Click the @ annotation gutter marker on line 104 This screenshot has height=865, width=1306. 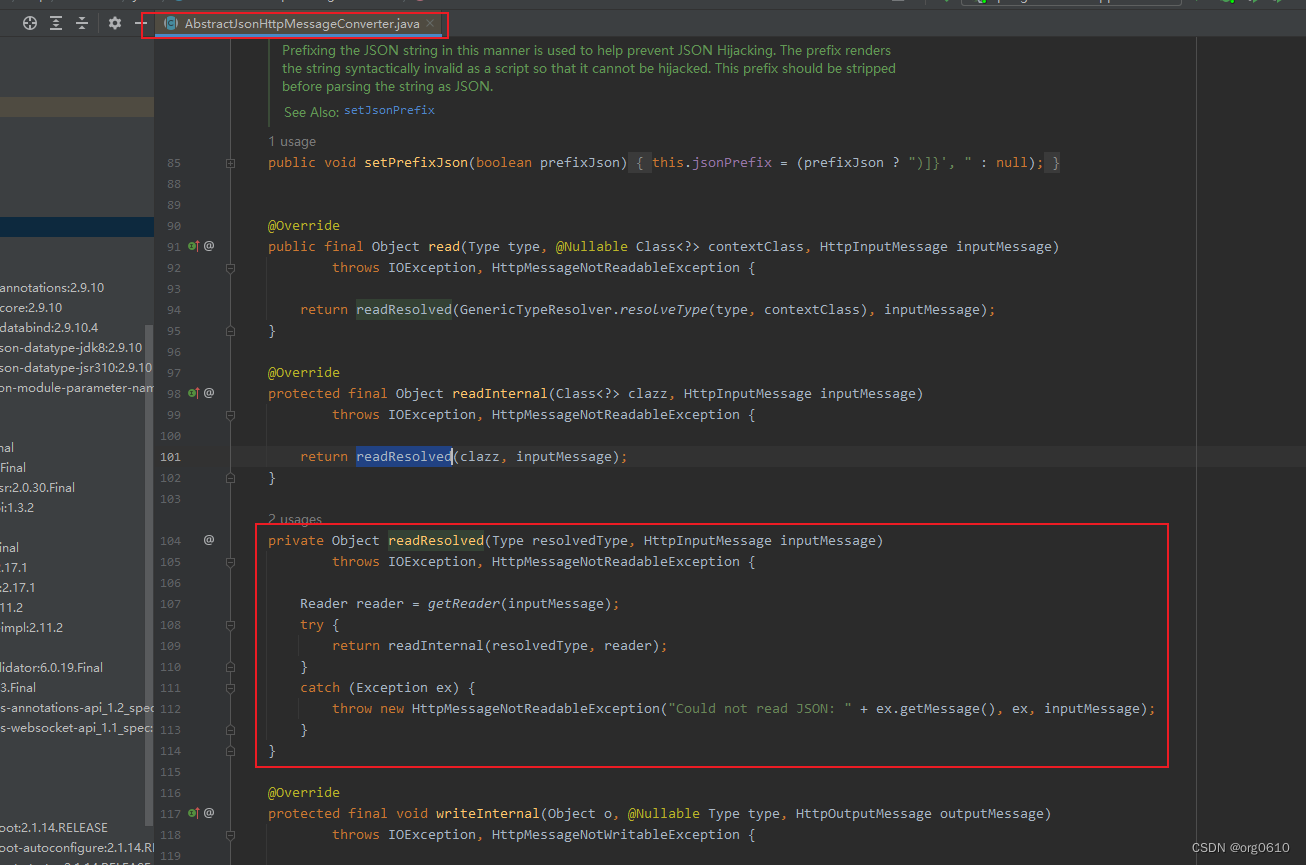pyautogui.click(x=209, y=540)
